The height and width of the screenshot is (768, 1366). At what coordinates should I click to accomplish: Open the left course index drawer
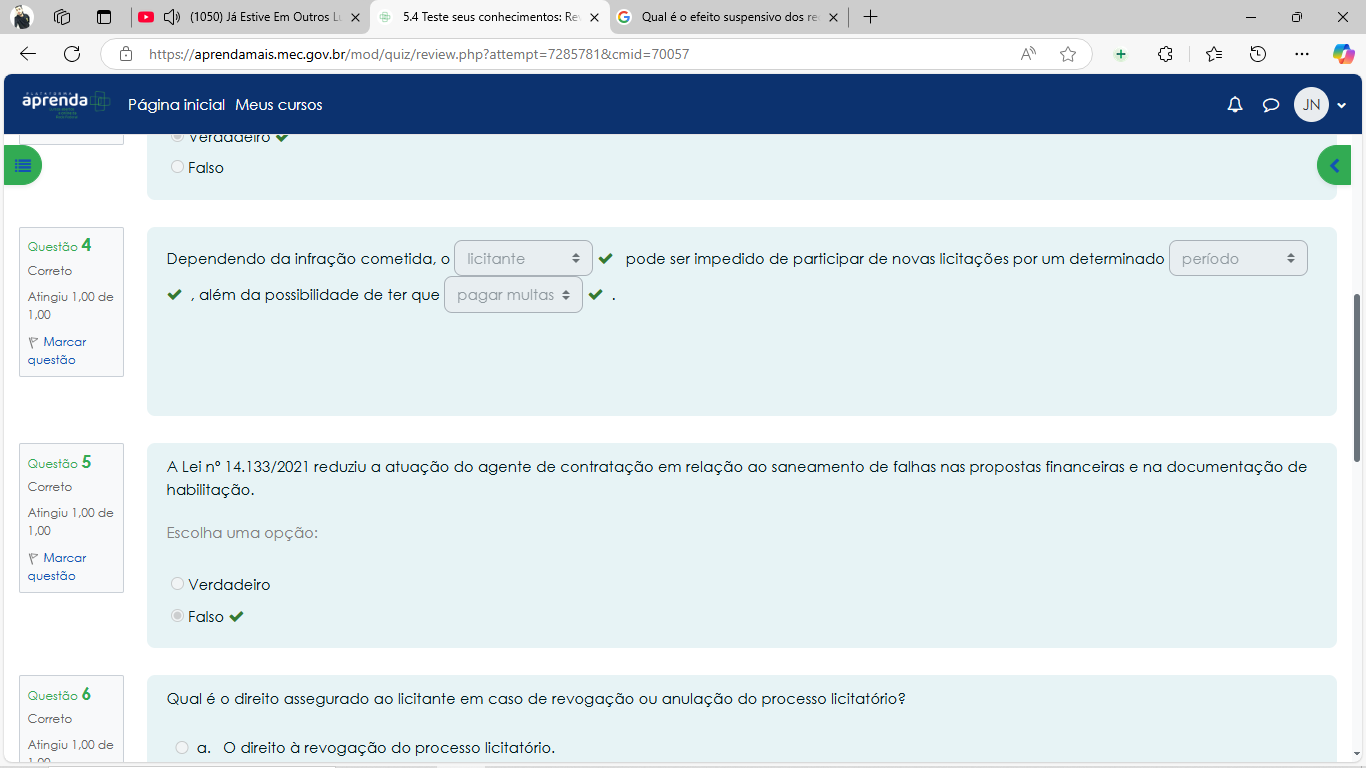pos(23,165)
